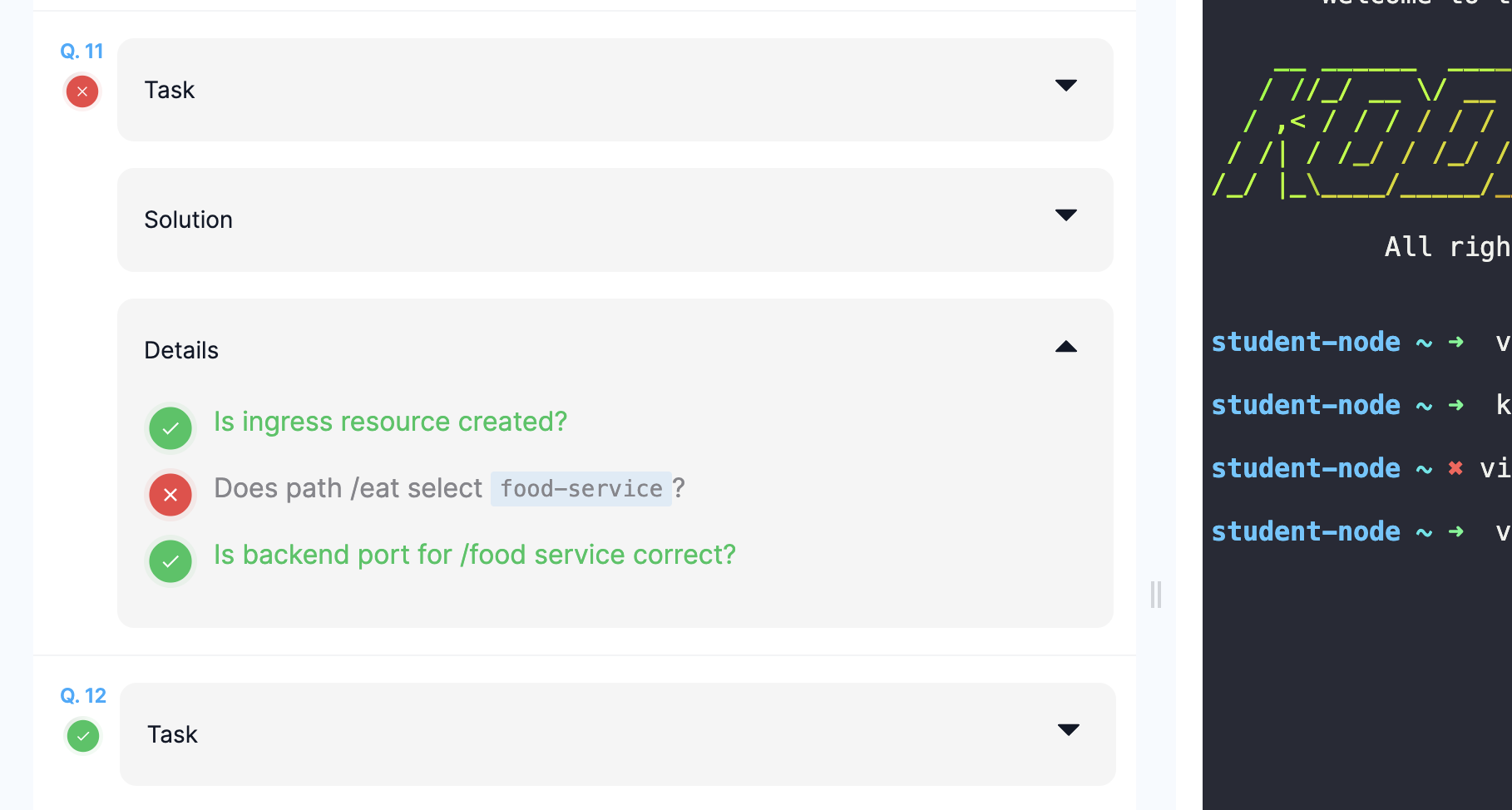Viewport: 1512px width, 810px height.
Task: Click the Details section header label
Action: (x=181, y=350)
